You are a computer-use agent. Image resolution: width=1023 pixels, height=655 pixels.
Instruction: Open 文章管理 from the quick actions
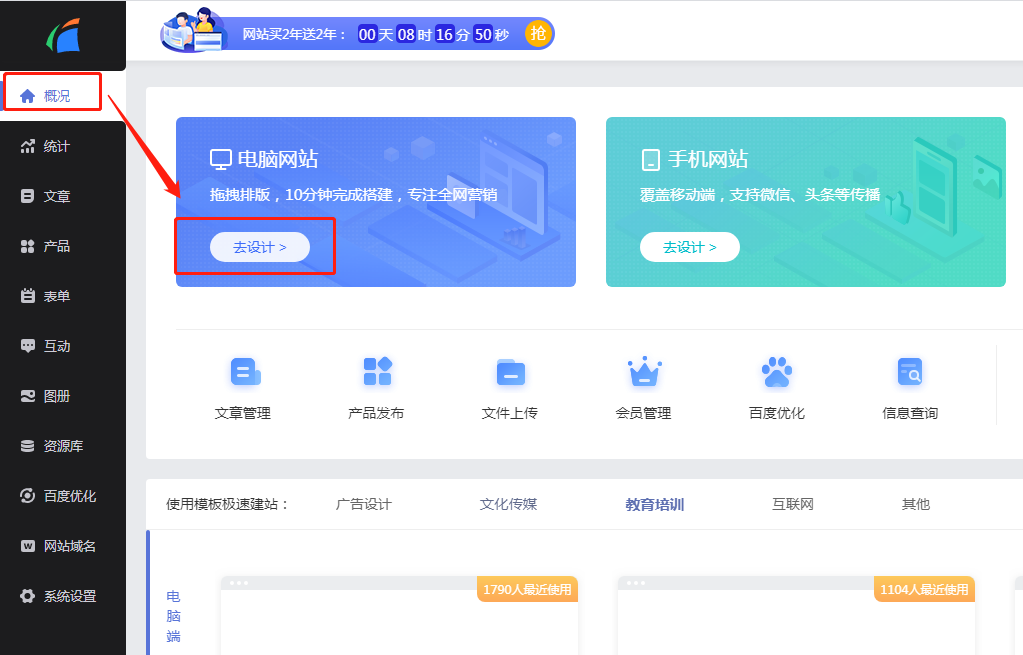pos(244,385)
